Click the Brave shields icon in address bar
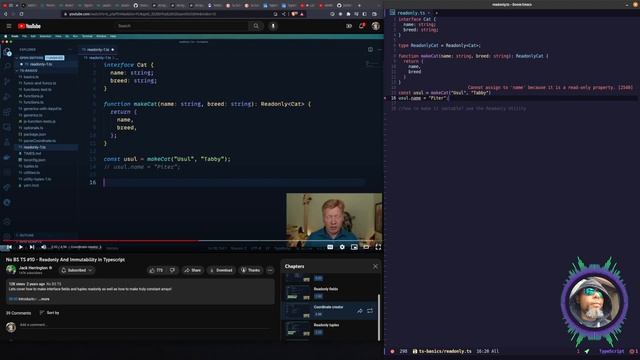Image resolution: width=640 pixels, height=360 pixels. point(294,14)
